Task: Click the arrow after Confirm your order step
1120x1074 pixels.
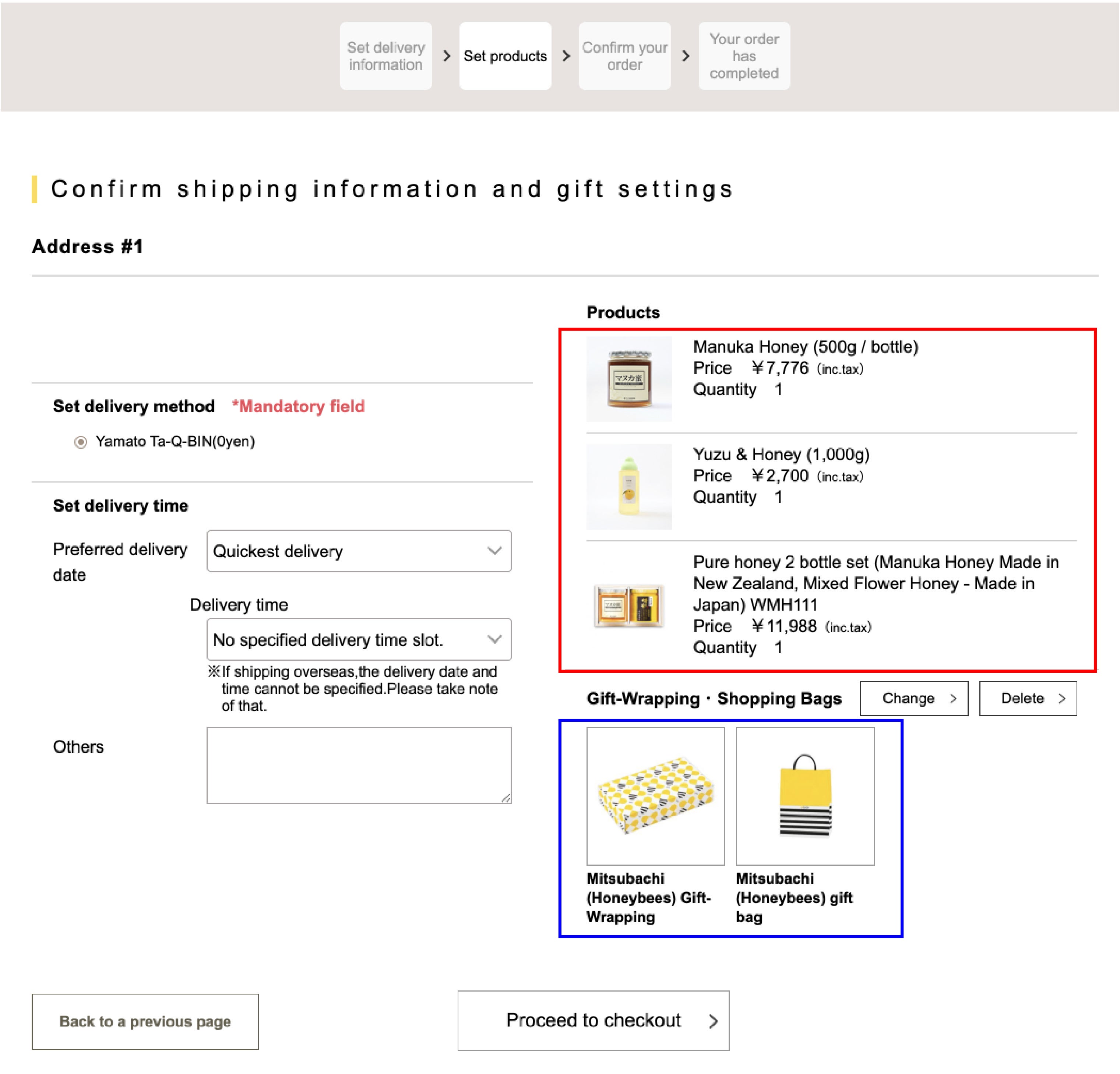Action: tap(685, 56)
